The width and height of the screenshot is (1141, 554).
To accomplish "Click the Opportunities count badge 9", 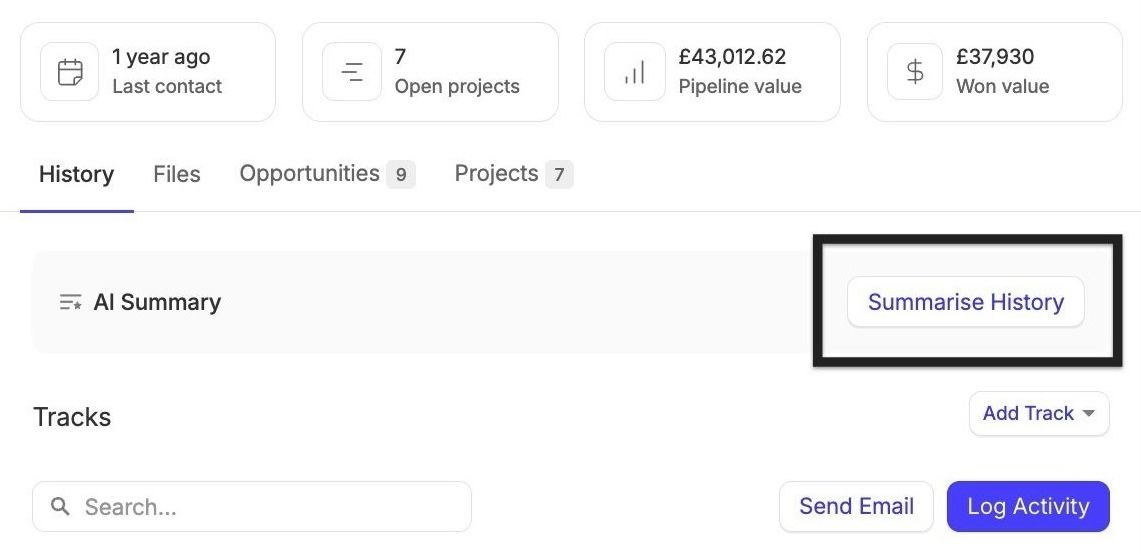I will coord(401,175).
